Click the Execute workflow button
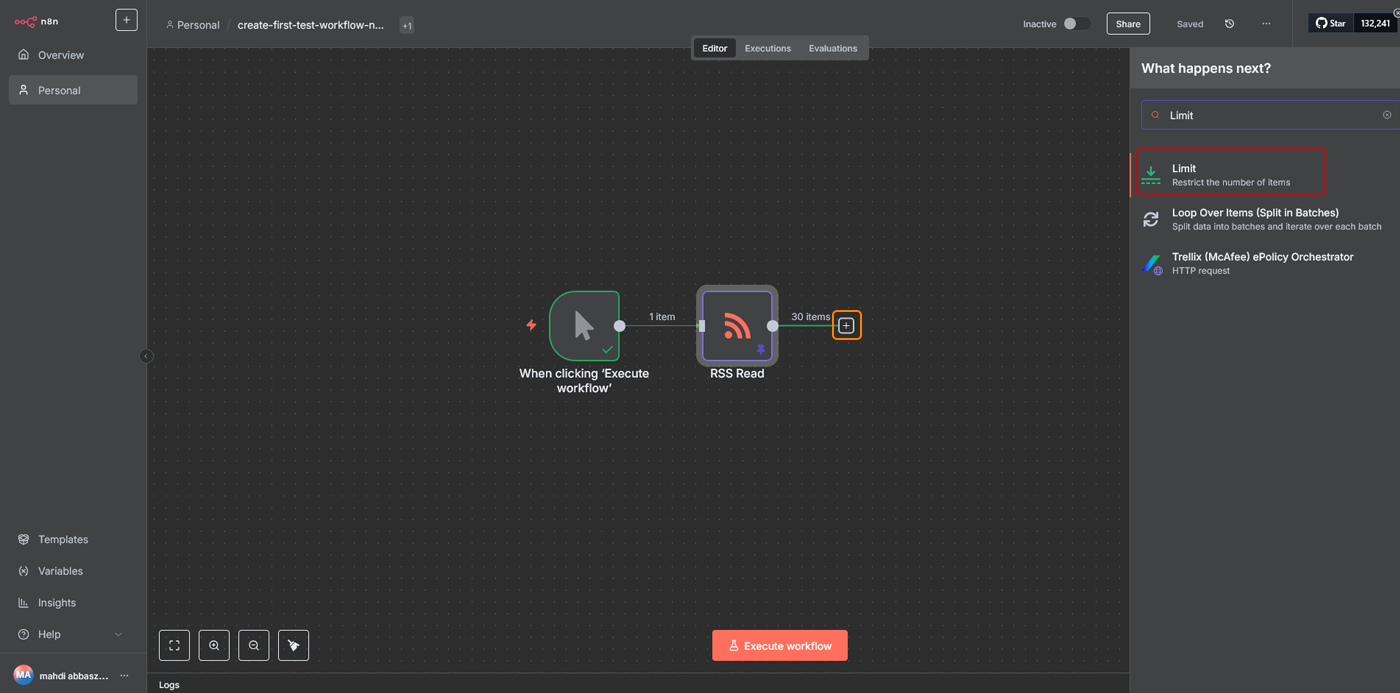 click(779, 646)
